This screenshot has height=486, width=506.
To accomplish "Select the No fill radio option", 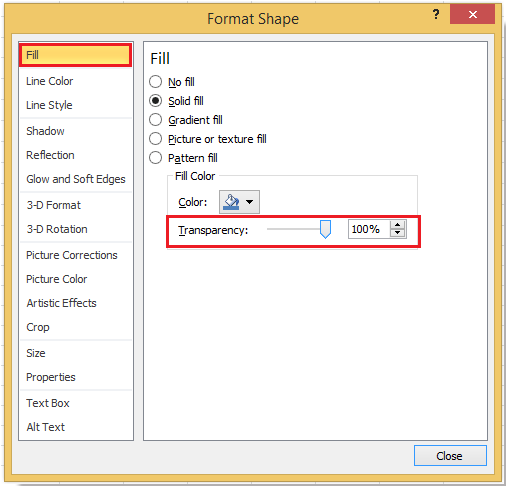I will pos(155,82).
